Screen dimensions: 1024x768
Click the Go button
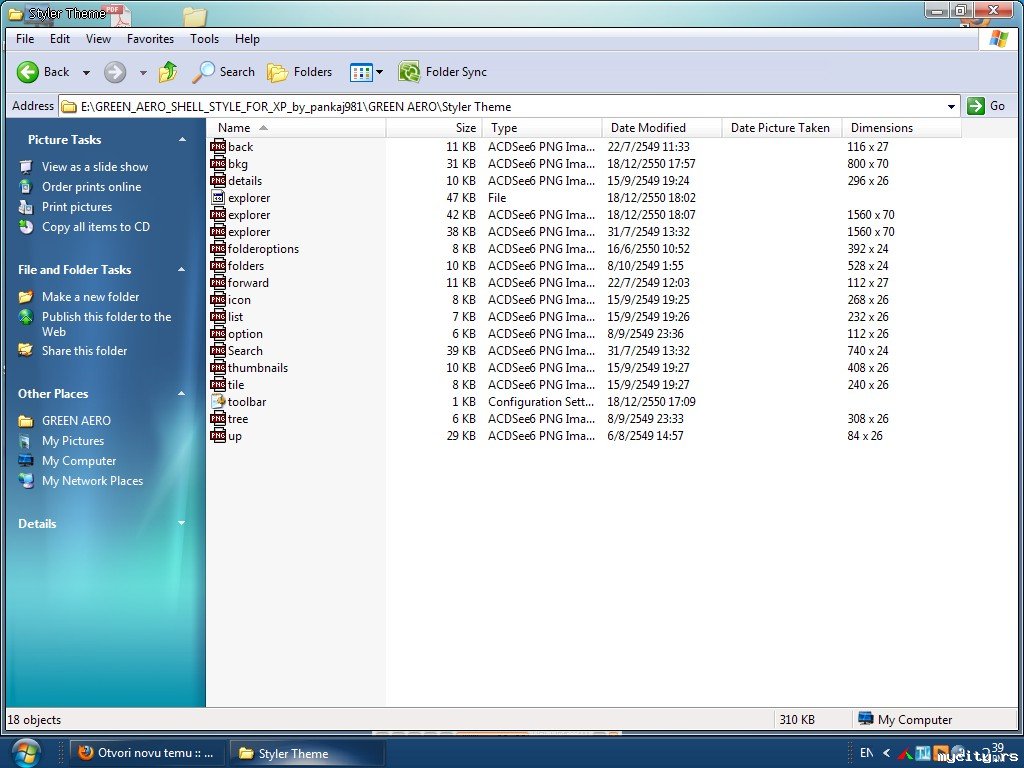click(987, 106)
